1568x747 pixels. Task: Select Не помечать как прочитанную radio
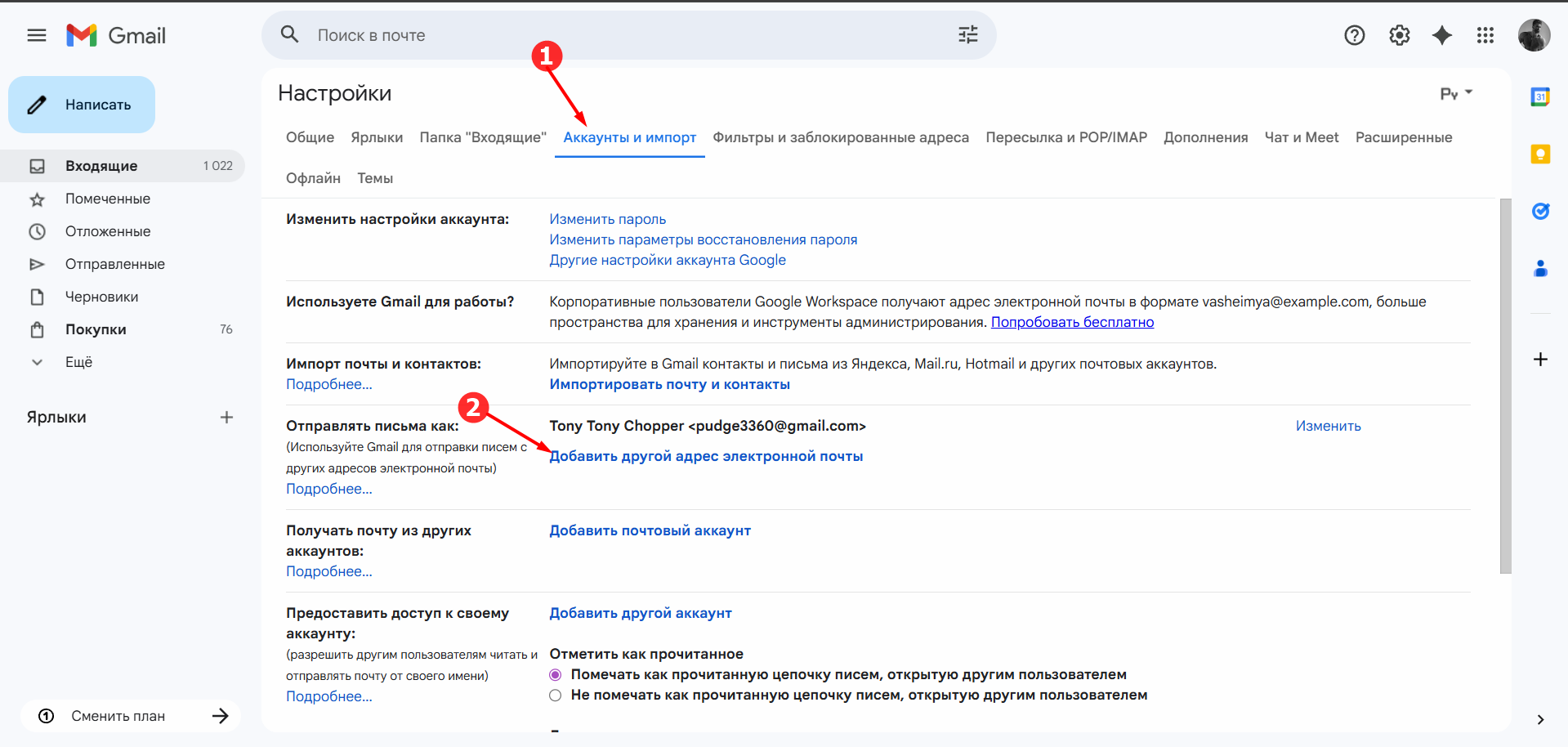tap(556, 696)
